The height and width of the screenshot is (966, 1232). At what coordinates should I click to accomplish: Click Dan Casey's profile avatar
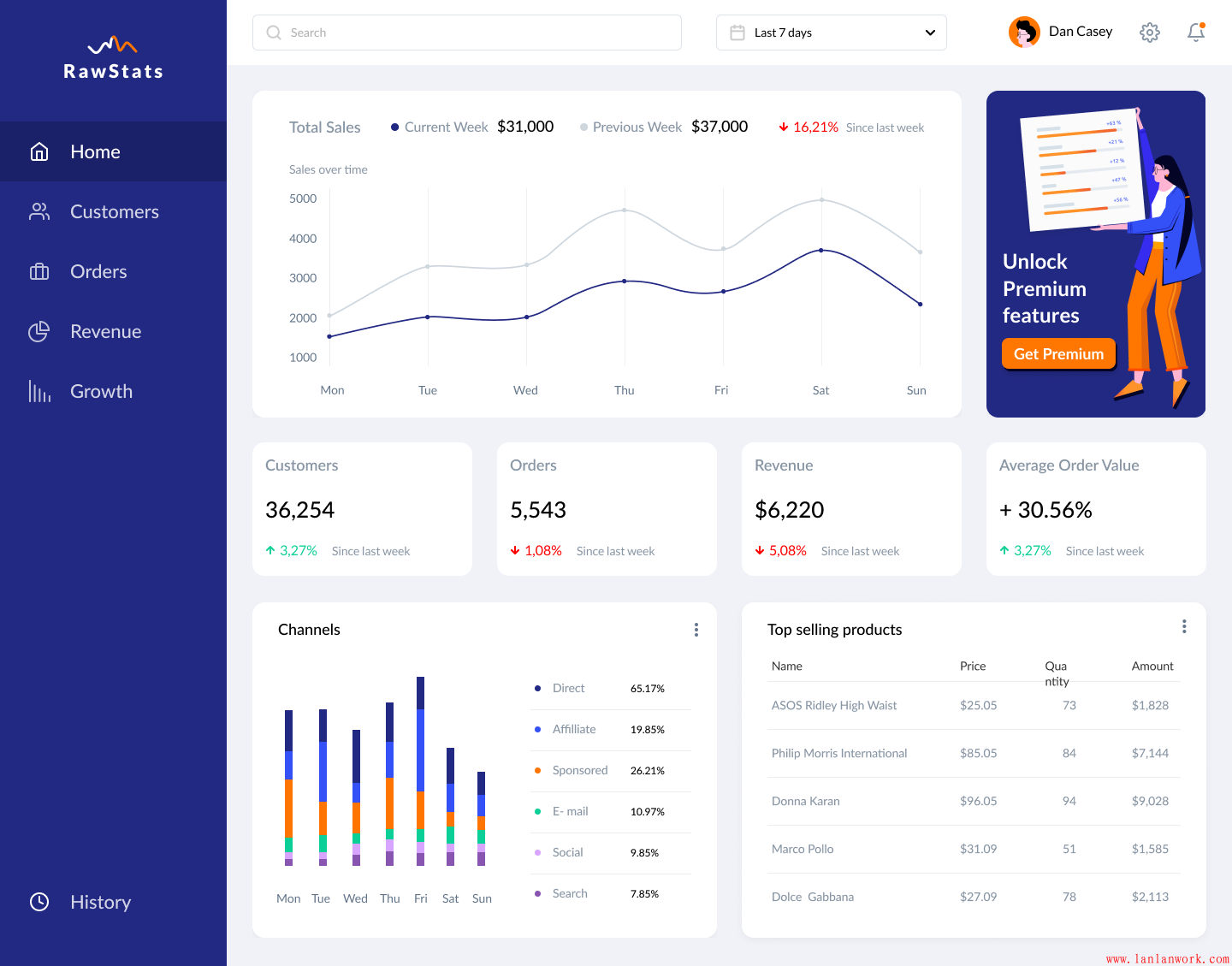click(1023, 33)
